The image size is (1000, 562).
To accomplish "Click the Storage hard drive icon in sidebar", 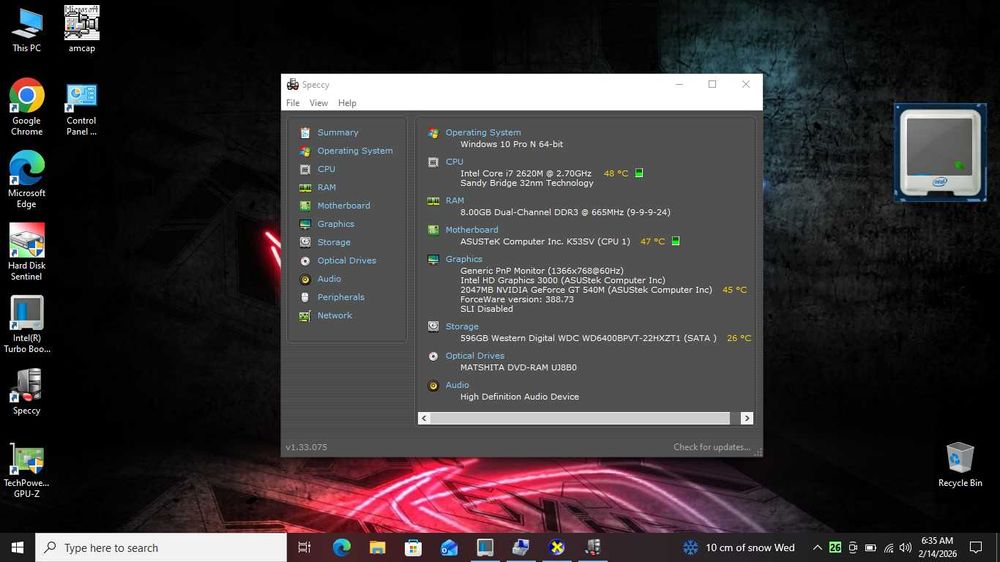I will coord(305,242).
